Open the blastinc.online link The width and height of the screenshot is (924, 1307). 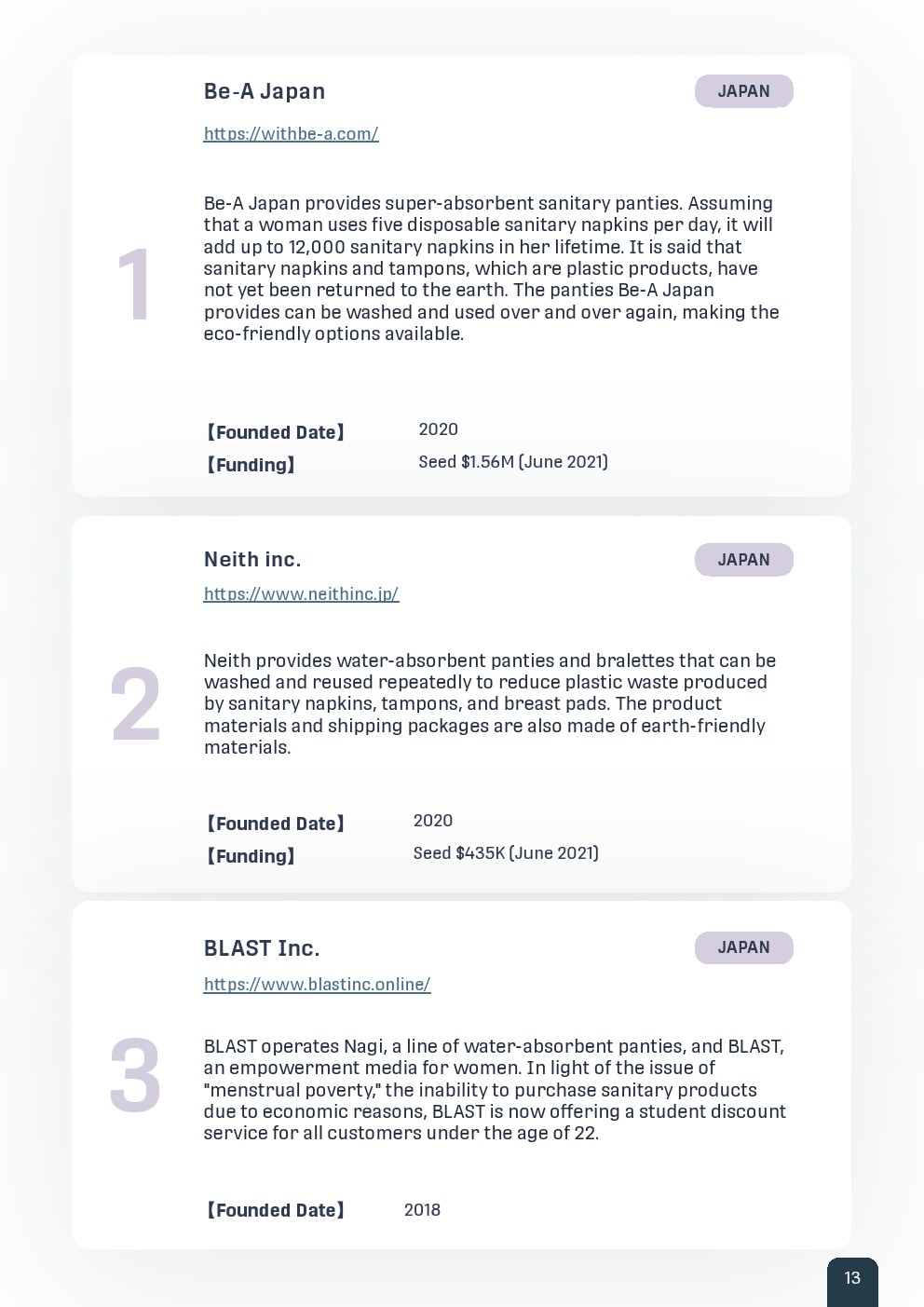coord(317,985)
